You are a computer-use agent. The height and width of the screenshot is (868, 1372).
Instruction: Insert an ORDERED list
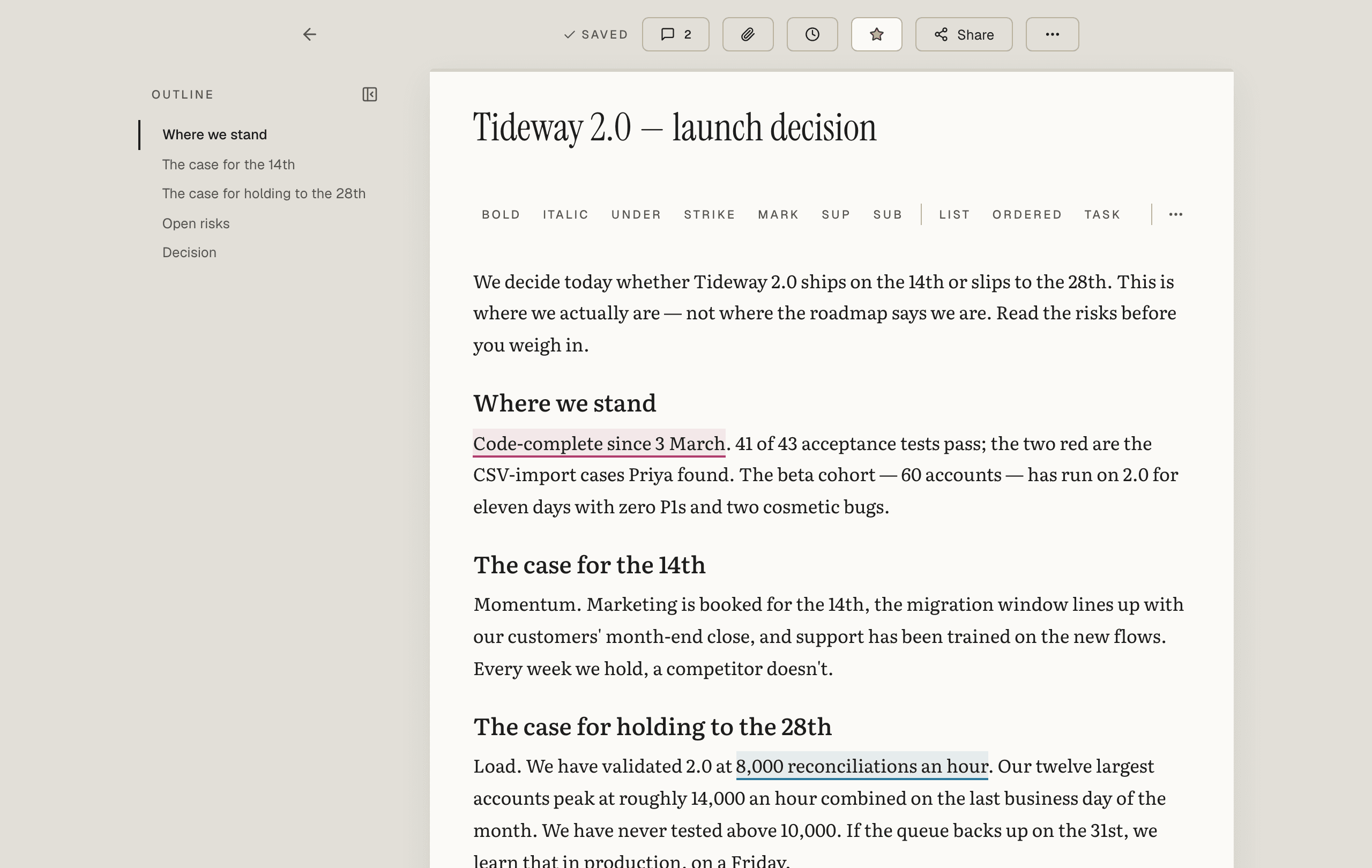(x=1027, y=214)
